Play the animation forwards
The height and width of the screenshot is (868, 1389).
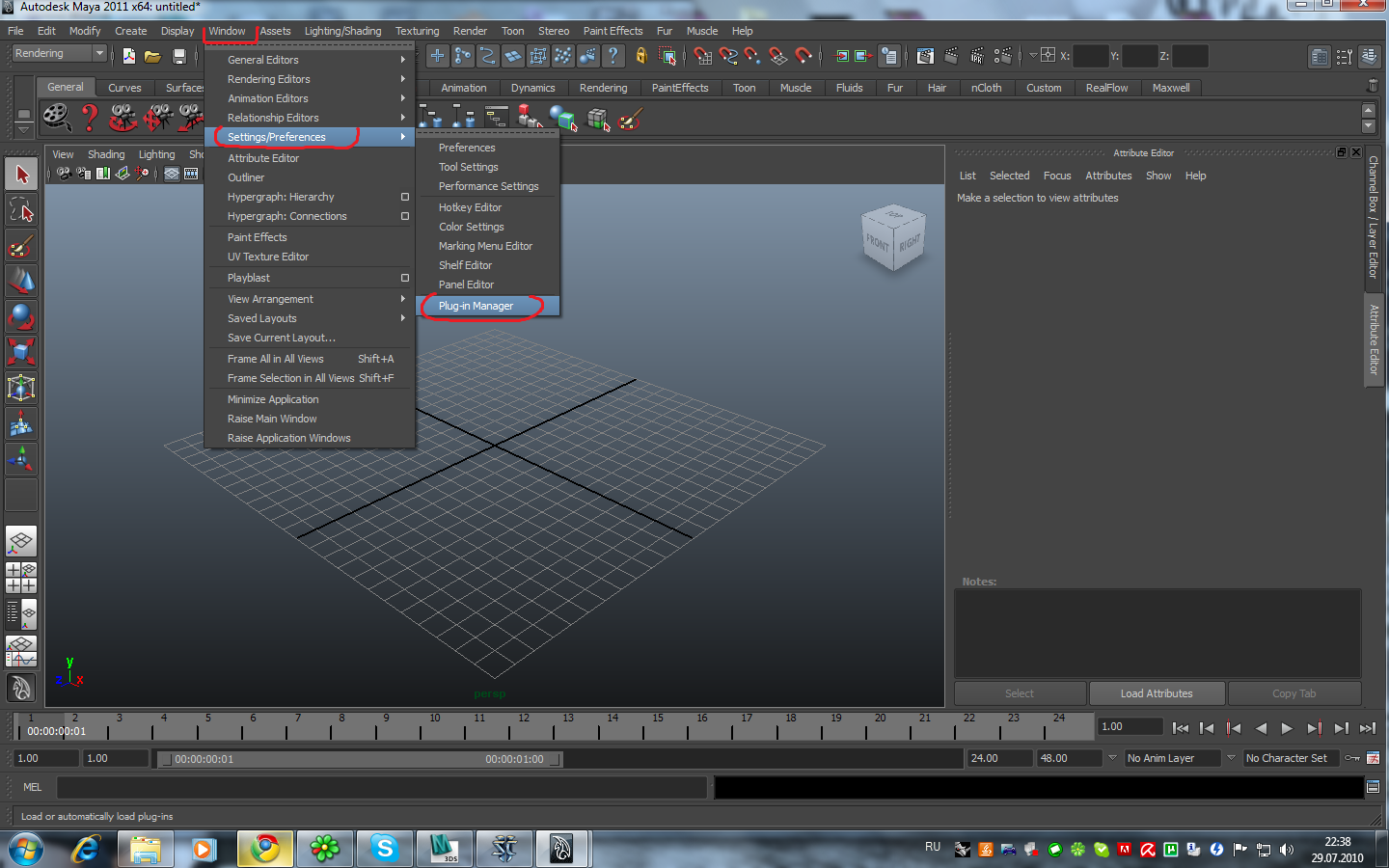(x=1287, y=728)
